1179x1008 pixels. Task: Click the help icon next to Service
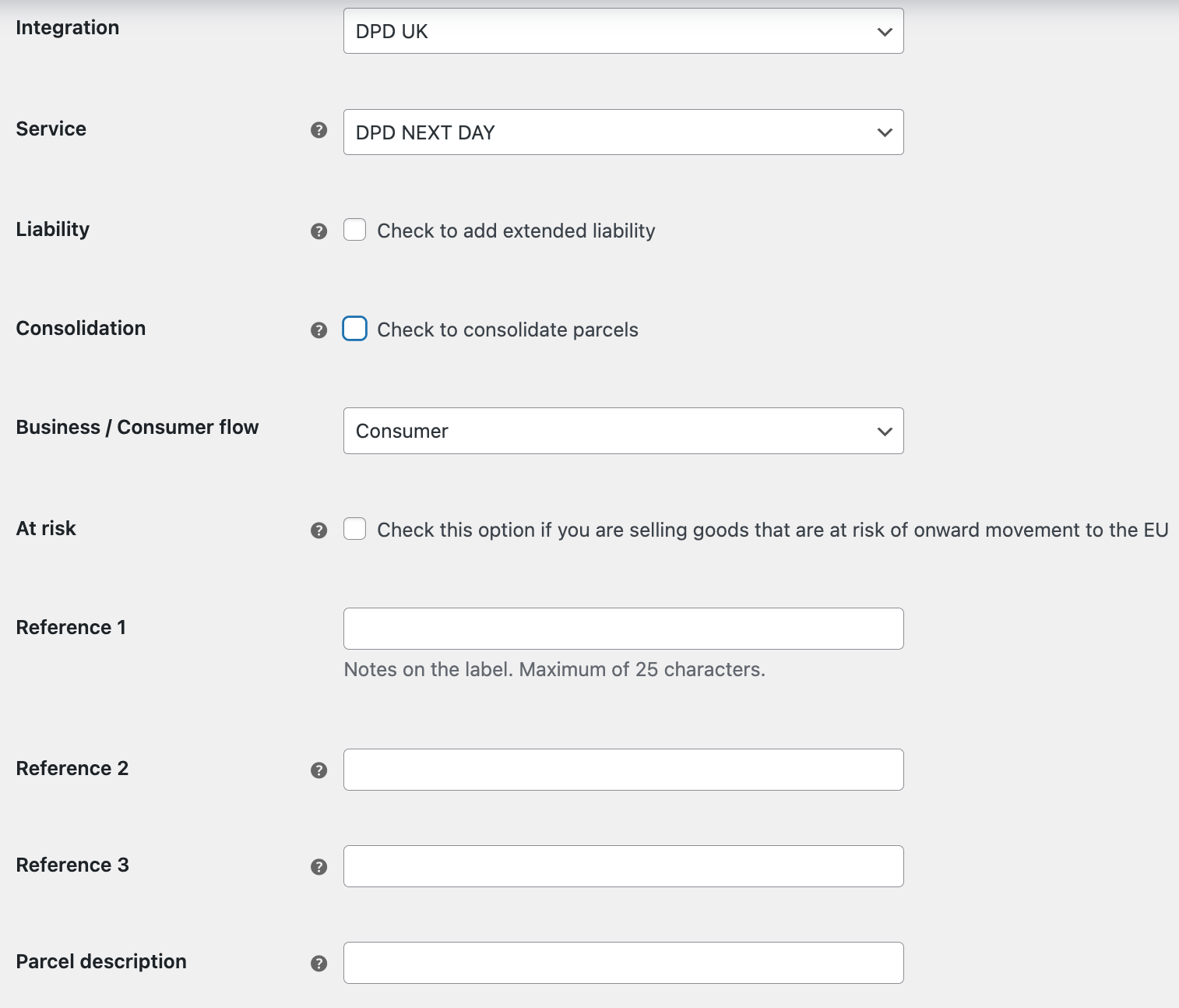pyautogui.click(x=319, y=130)
